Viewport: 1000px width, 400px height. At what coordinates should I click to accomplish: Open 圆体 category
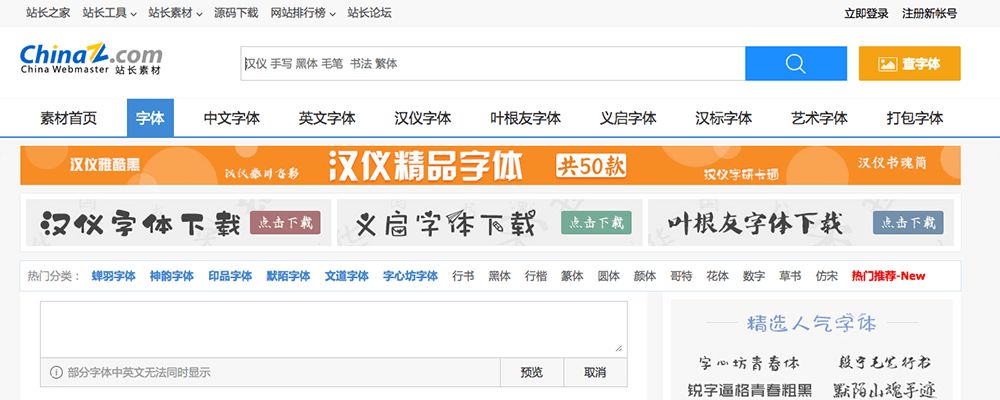click(608, 276)
